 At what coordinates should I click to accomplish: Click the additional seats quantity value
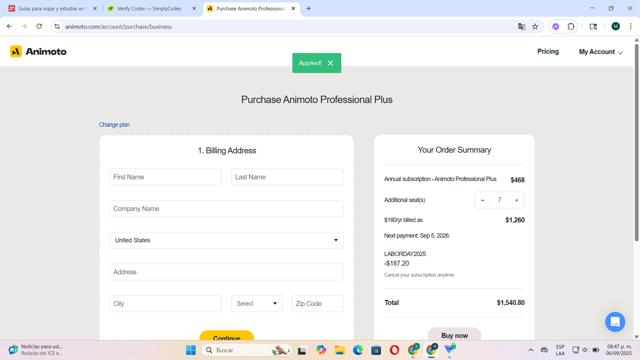click(x=499, y=200)
